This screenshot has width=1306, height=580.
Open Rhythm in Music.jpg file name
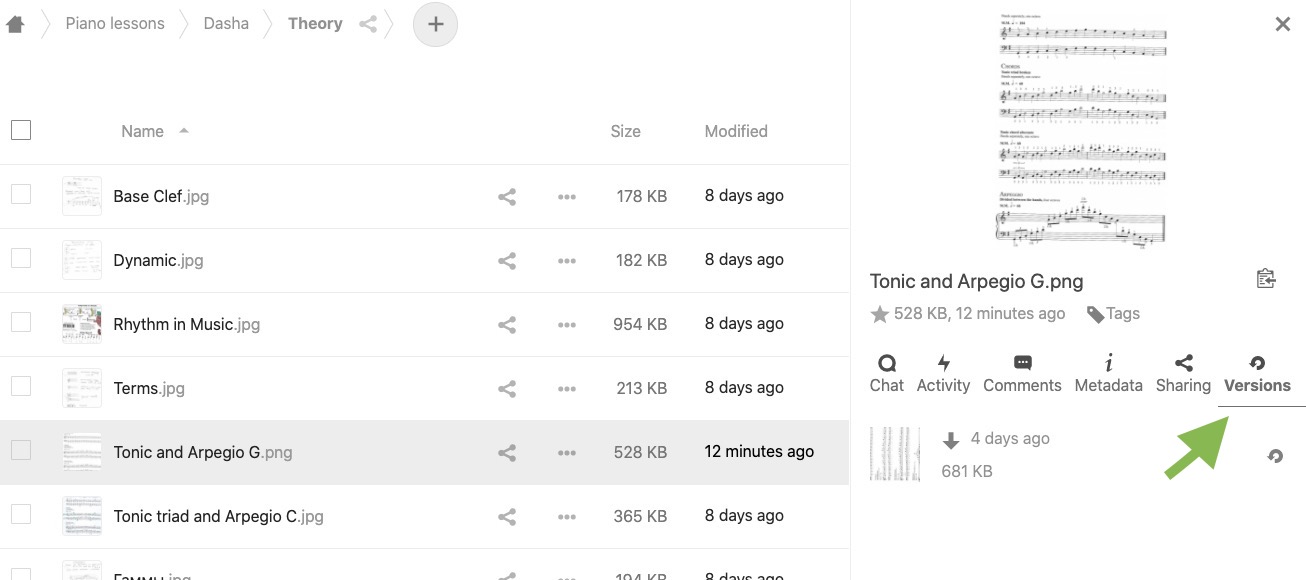[187, 325]
